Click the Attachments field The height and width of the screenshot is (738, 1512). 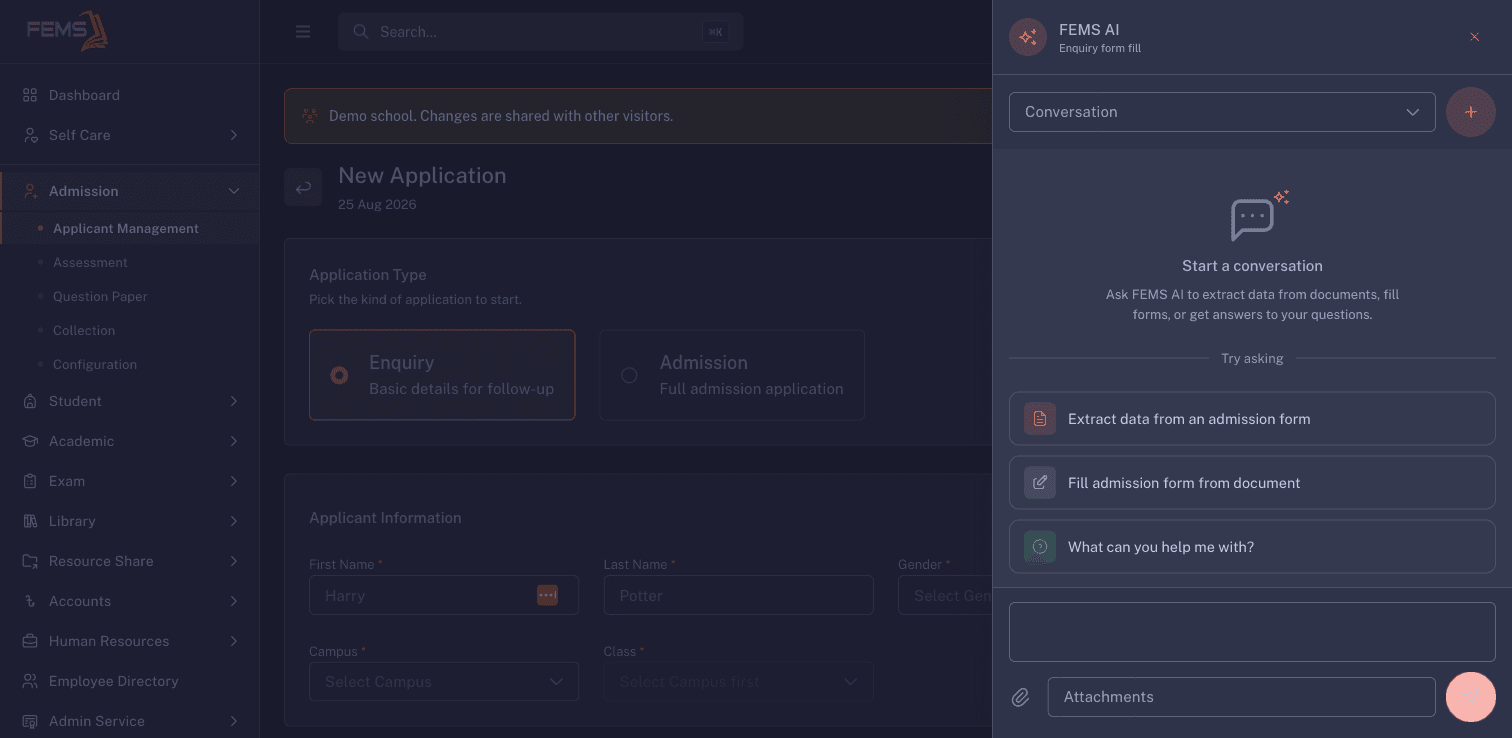pos(1242,697)
